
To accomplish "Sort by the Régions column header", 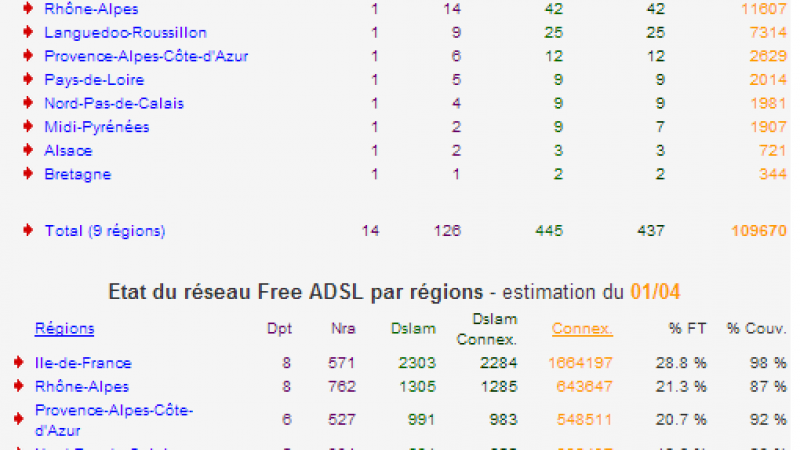I will click(x=65, y=329).
